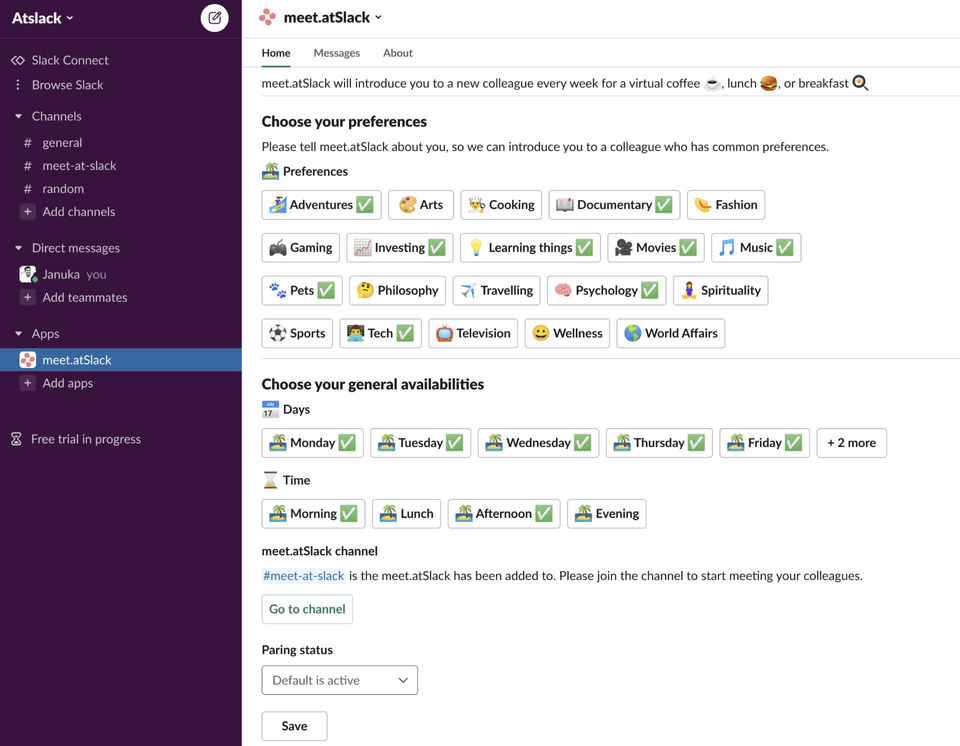The image size is (960, 746).
Task: Switch to the Messages tab
Action: click(337, 53)
